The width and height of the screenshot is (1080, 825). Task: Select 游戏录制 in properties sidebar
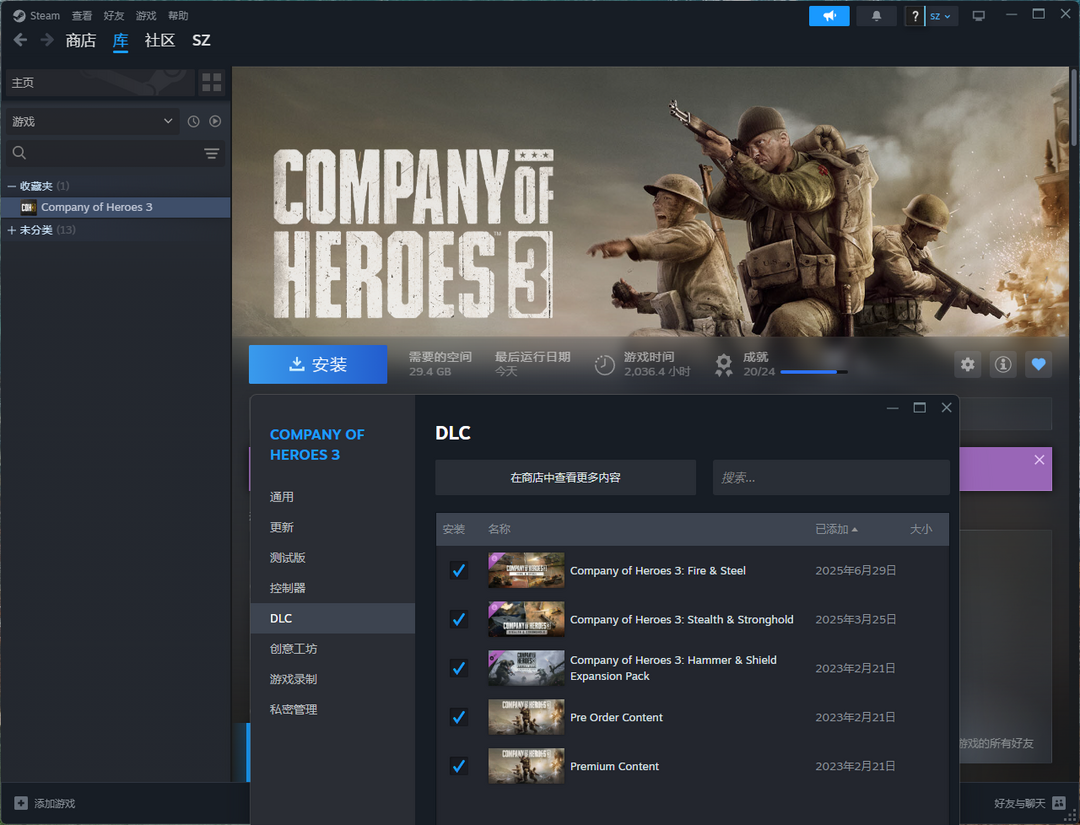click(333, 678)
